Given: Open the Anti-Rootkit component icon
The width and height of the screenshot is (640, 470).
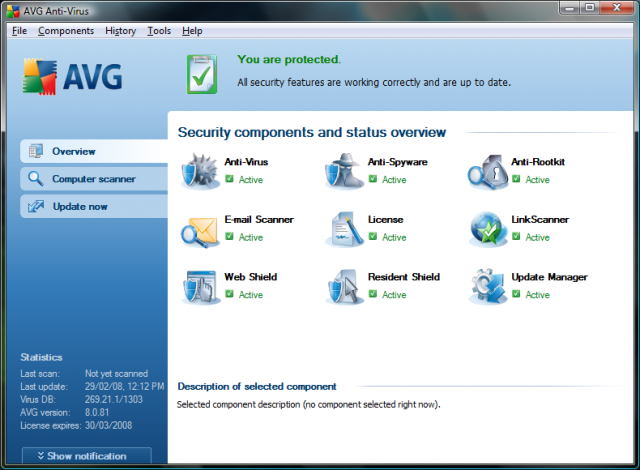Looking at the screenshot, I should [487, 172].
